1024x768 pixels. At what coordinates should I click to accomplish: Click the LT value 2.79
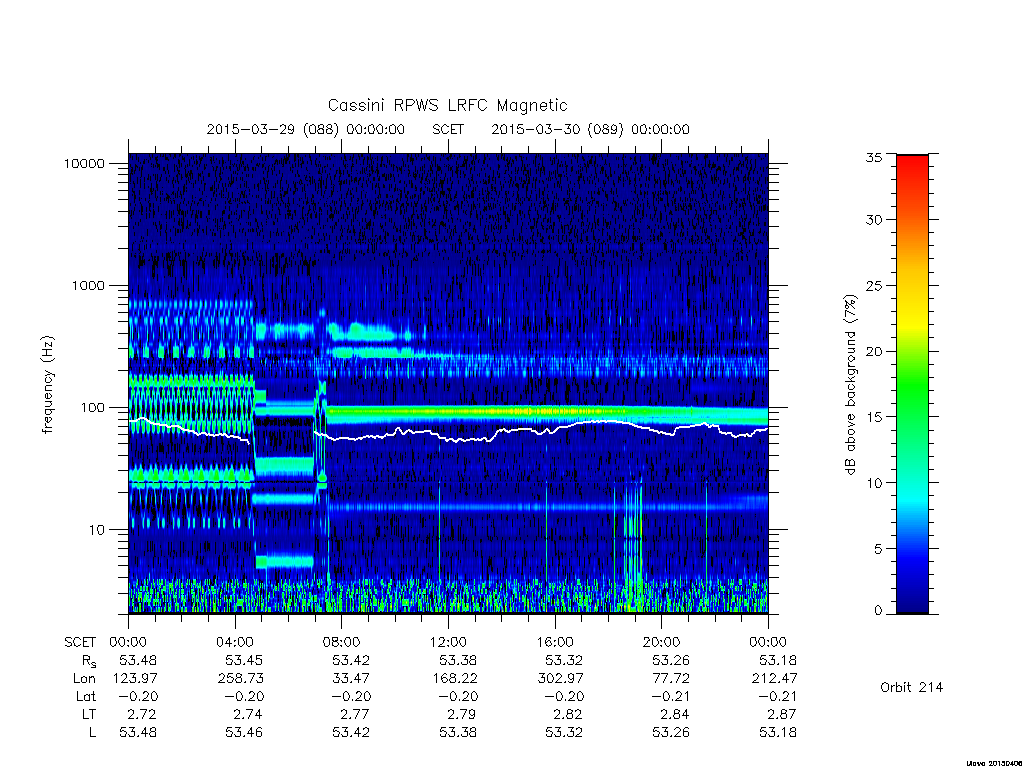[x=462, y=714]
